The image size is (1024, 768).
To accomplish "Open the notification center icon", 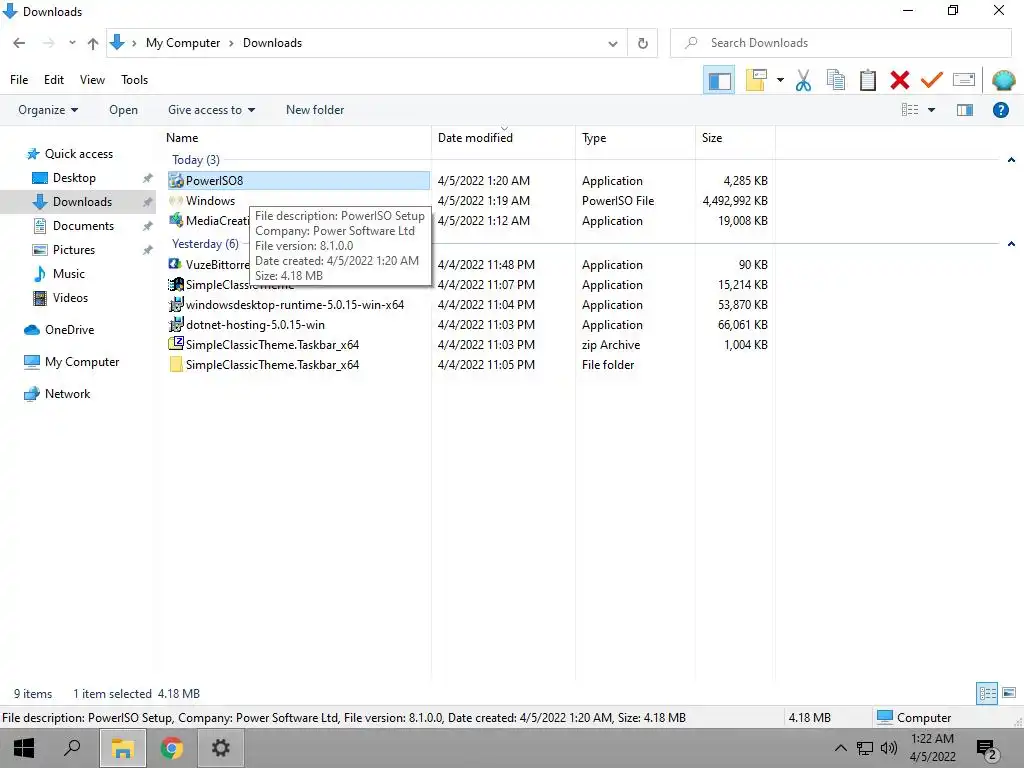I will [987, 749].
